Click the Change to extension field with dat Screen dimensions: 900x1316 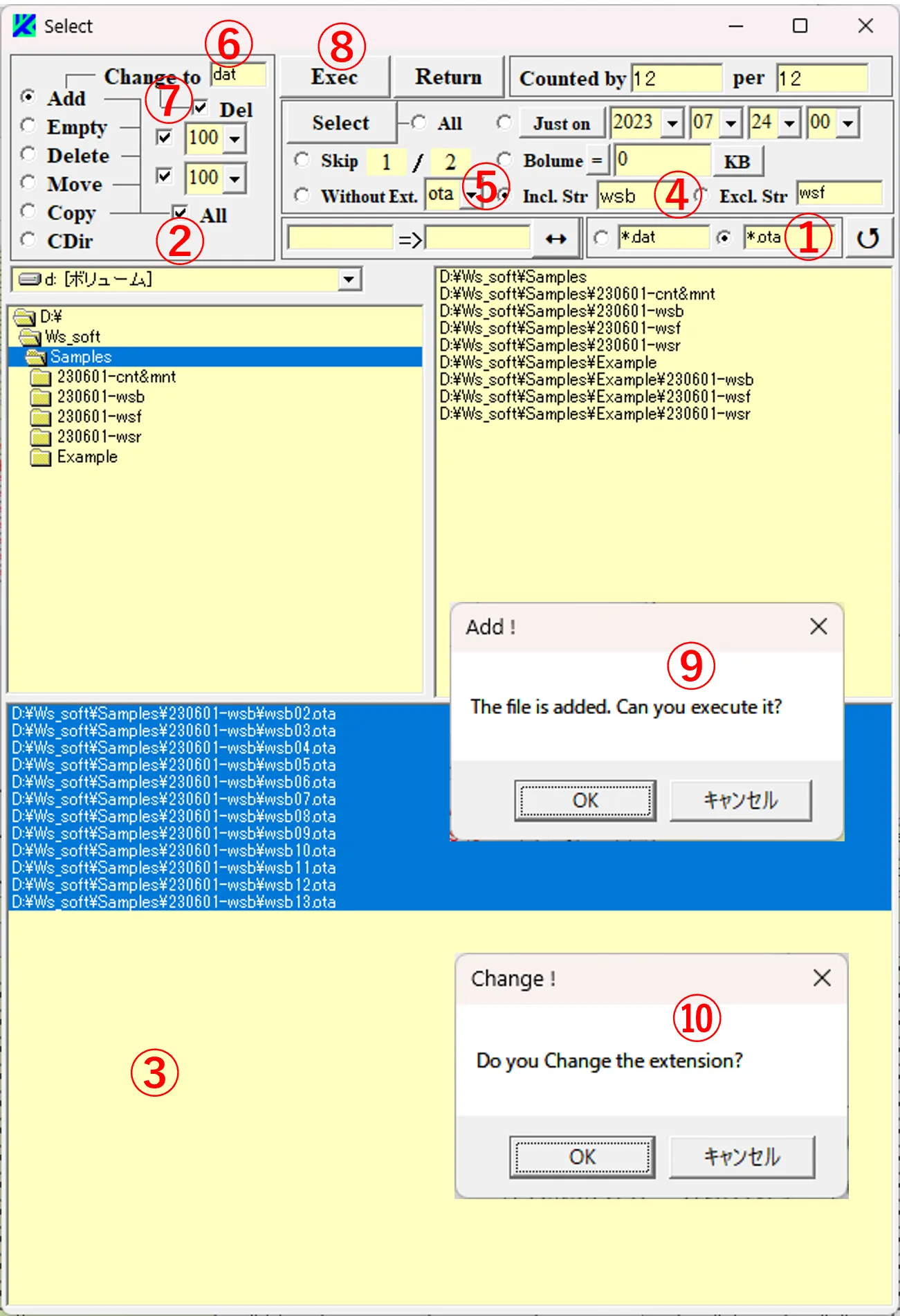point(238,75)
